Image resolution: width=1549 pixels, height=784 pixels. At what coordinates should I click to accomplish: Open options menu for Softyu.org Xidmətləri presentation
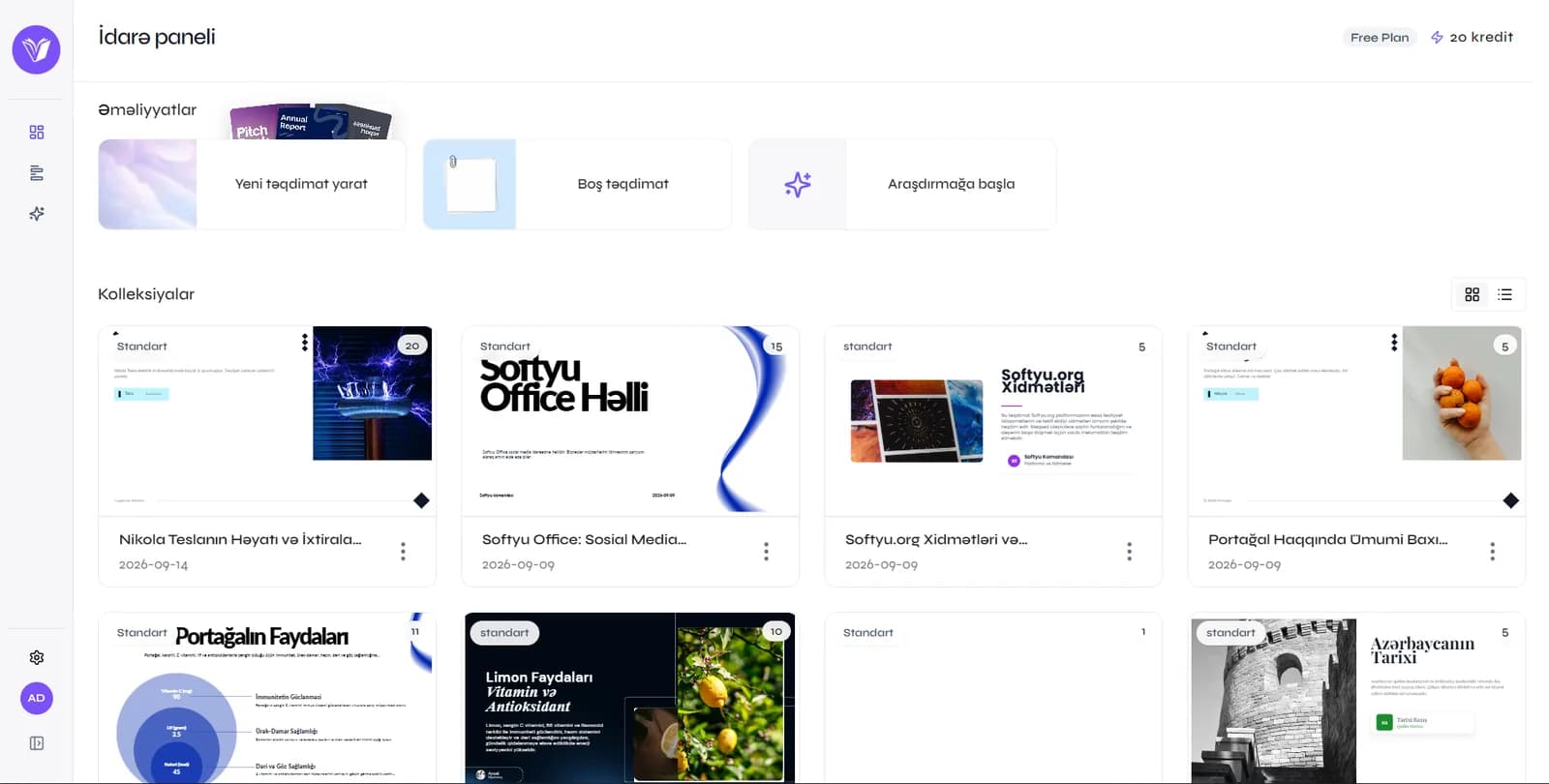click(1130, 552)
